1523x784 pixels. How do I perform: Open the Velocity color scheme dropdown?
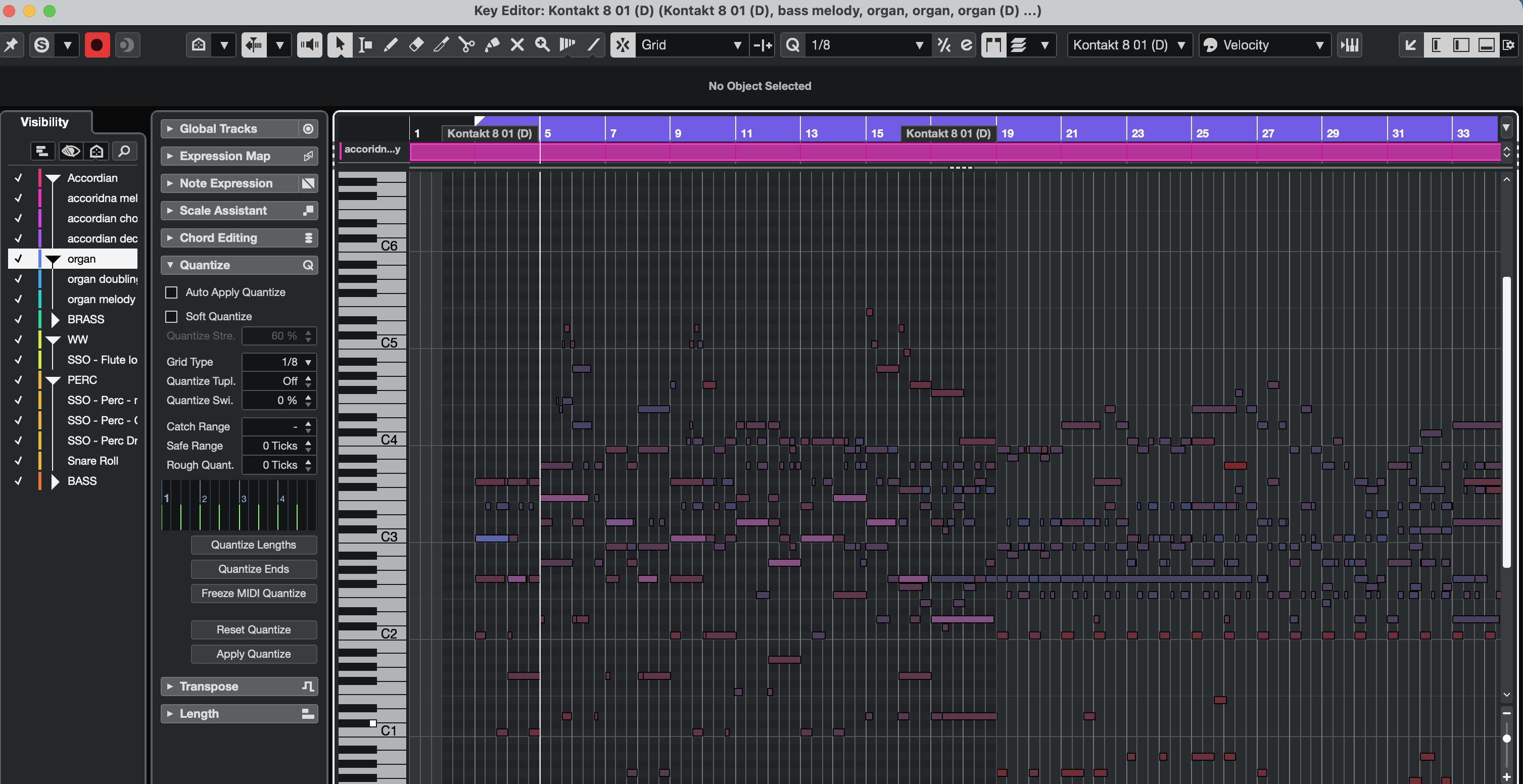click(x=1265, y=45)
